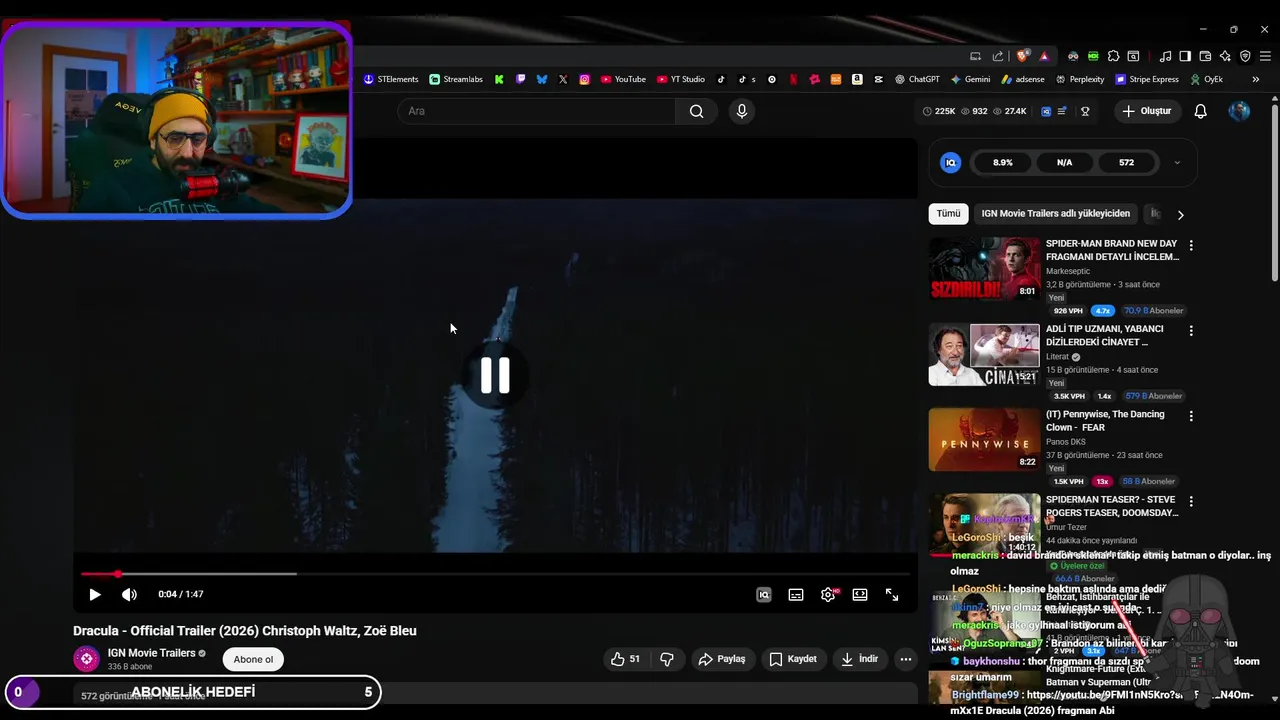
Task: Open the Bluesky butterfly bookmark icon
Action: [542, 79]
